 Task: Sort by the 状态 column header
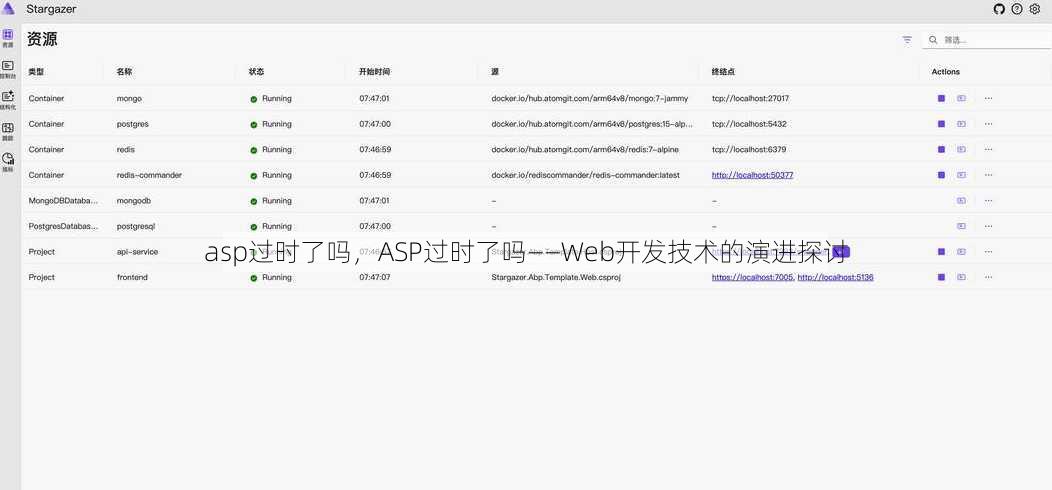[x=257, y=71]
